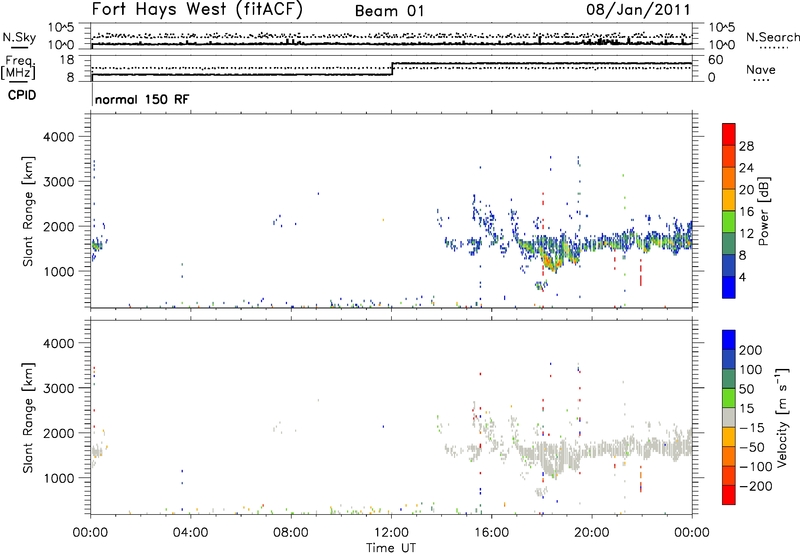
Task: Select the 'Time UT' axis title
Action: pyautogui.click(x=391, y=548)
